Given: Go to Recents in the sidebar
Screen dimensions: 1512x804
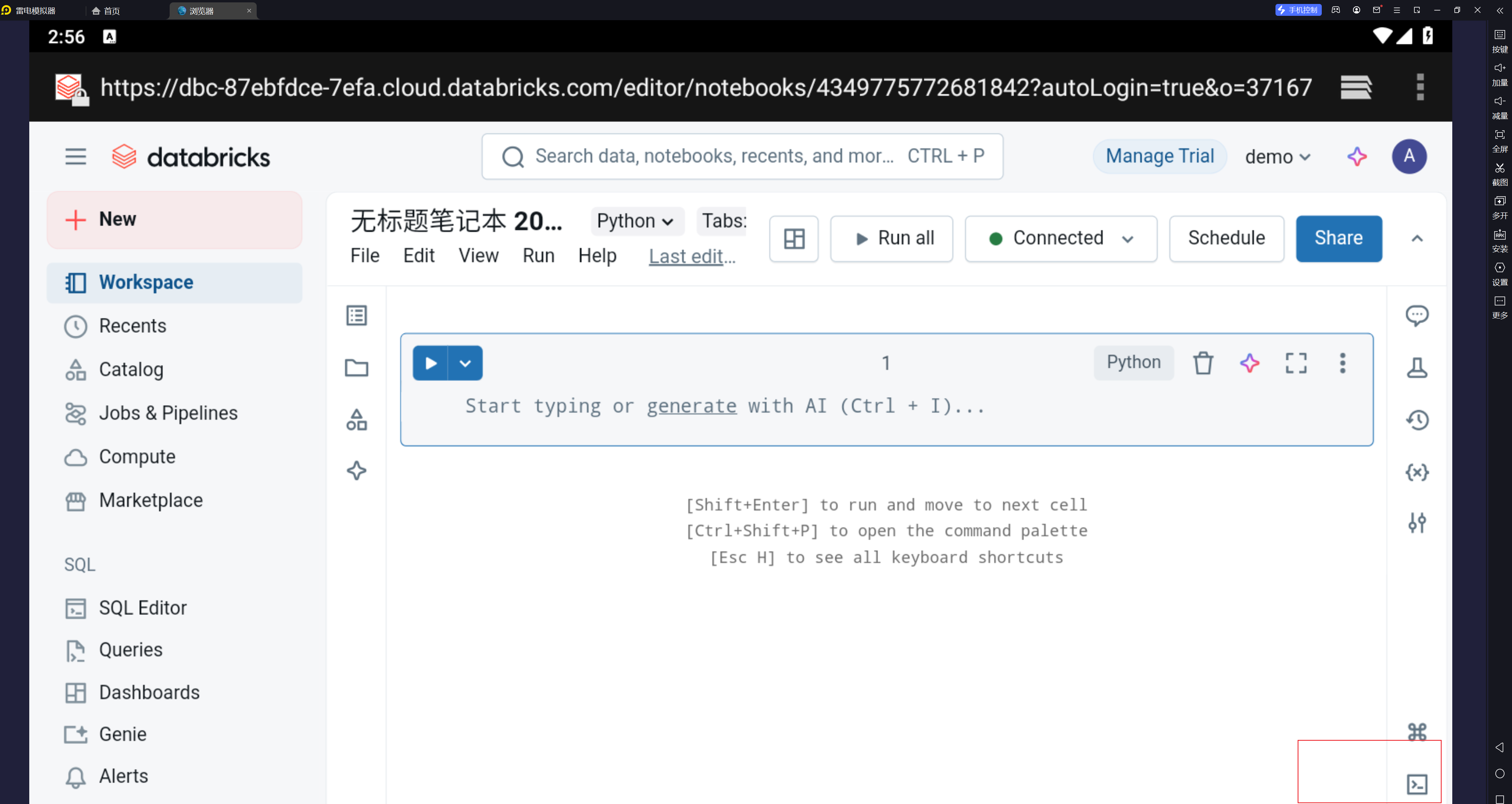Looking at the screenshot, I should tap(174, 326).
